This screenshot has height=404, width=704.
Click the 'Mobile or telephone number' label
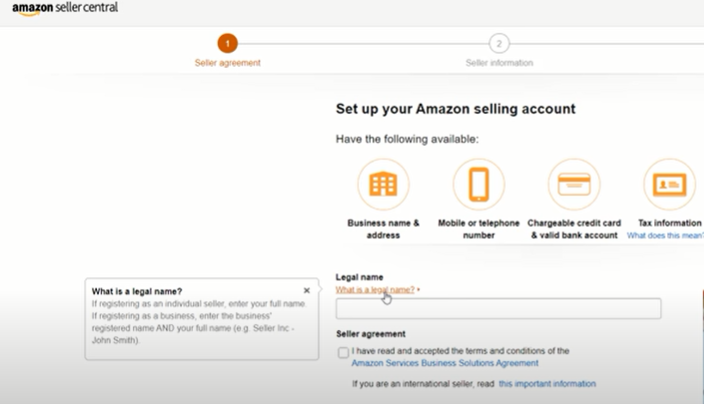click(478, 229)
